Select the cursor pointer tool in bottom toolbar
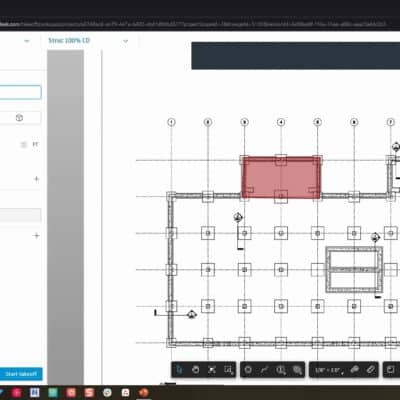Viewport: 400px width, 400px height. 179,370
